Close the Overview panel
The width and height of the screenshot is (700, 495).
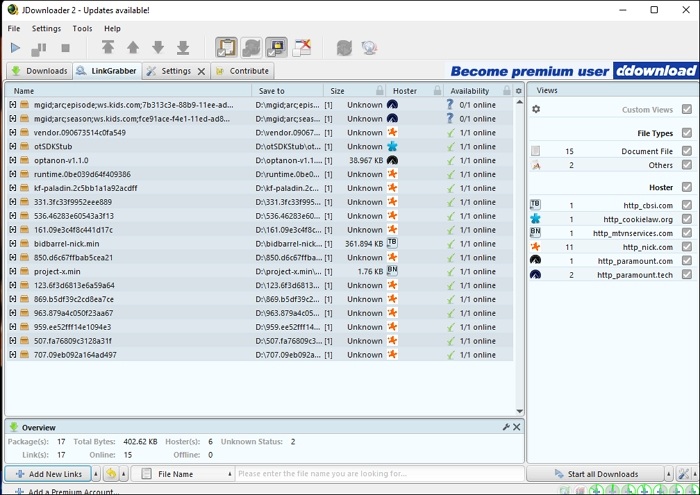pos(517,427)
